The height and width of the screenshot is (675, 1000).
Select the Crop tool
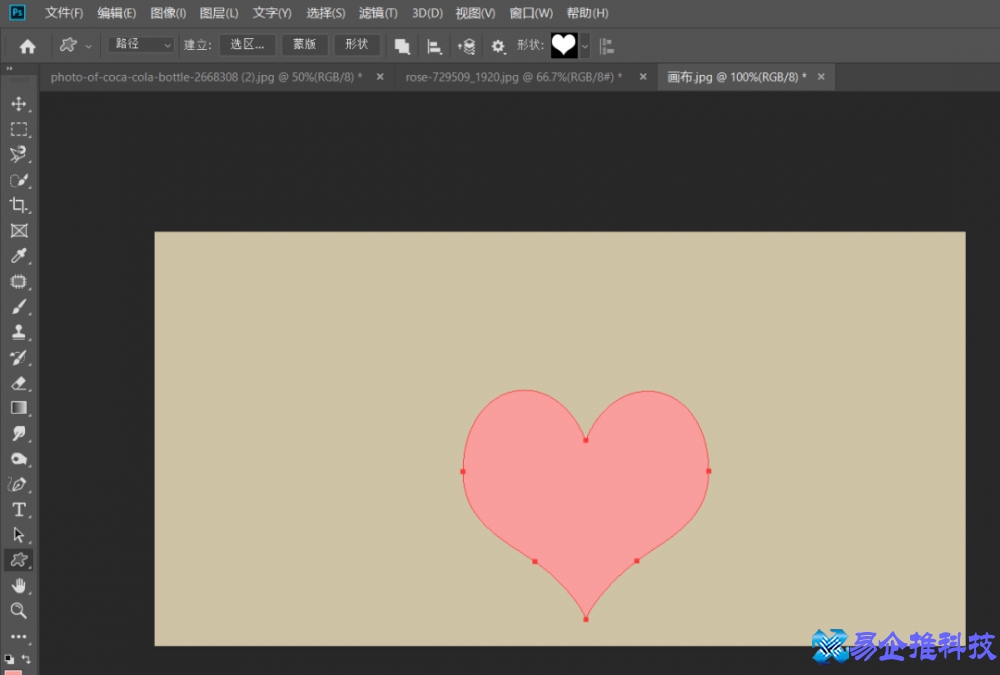[x=19, y=205]
